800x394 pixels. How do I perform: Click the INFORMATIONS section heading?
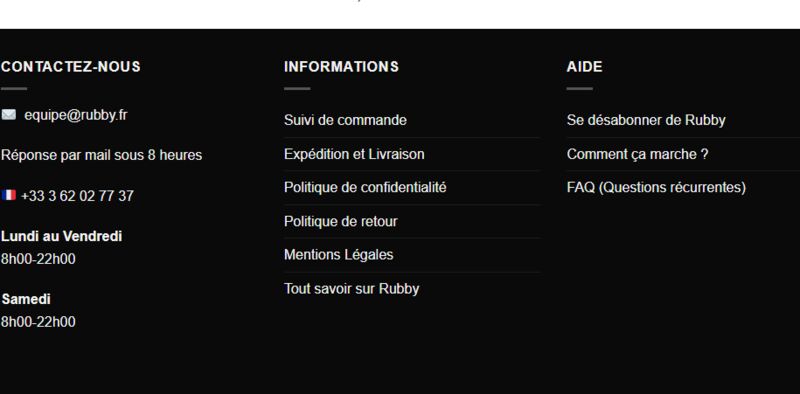coord(341,67)
